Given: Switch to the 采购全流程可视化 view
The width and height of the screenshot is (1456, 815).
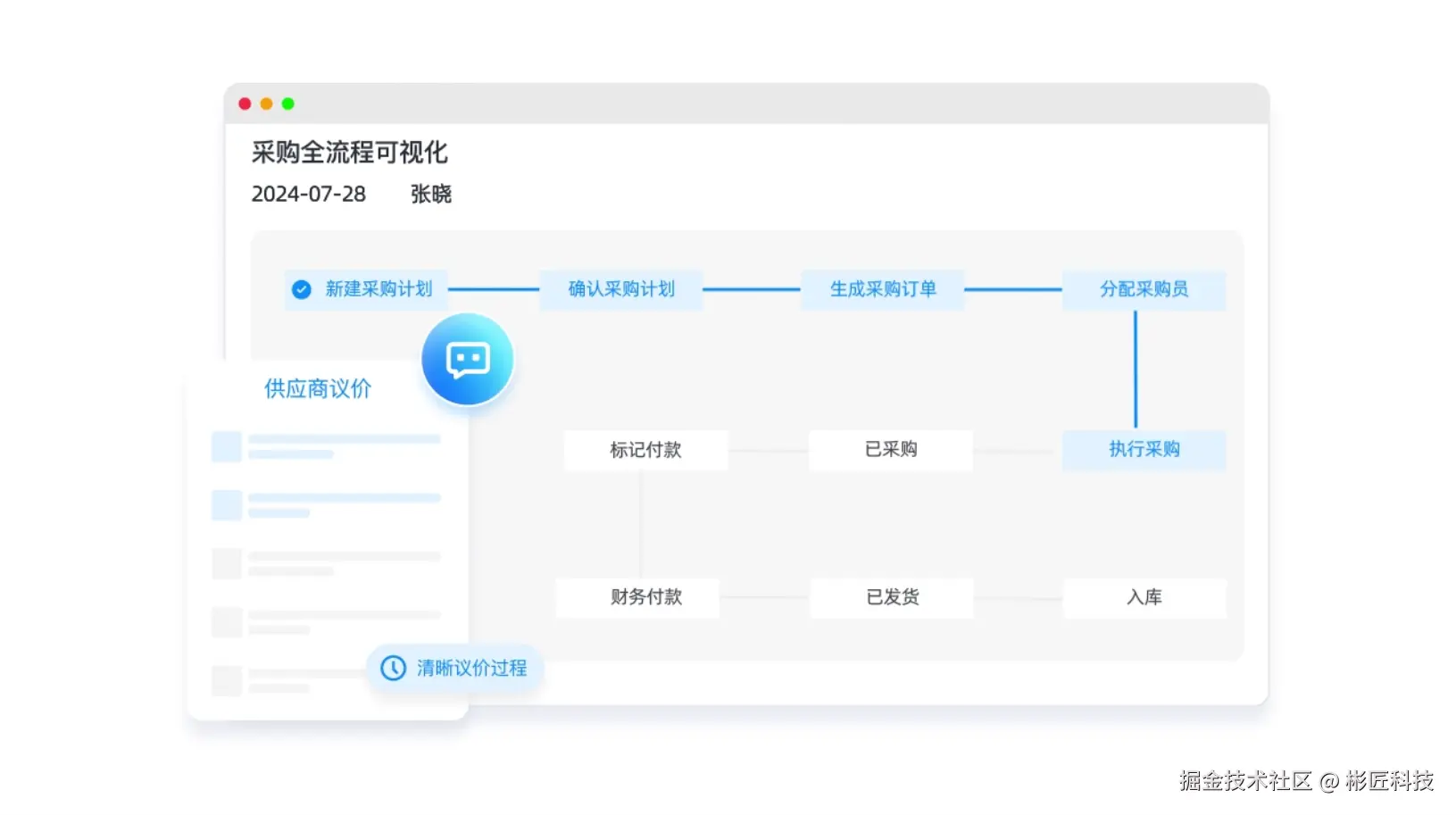Looking at the screenshot, I should [350, 153].
